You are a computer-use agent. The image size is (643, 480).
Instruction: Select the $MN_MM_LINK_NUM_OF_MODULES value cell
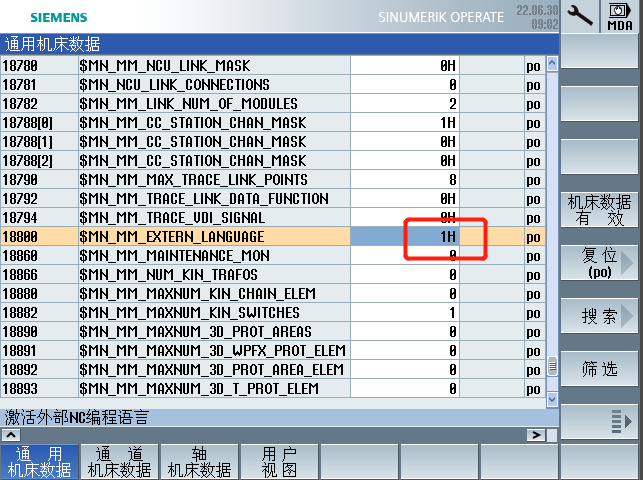click(x=405, y=104)
